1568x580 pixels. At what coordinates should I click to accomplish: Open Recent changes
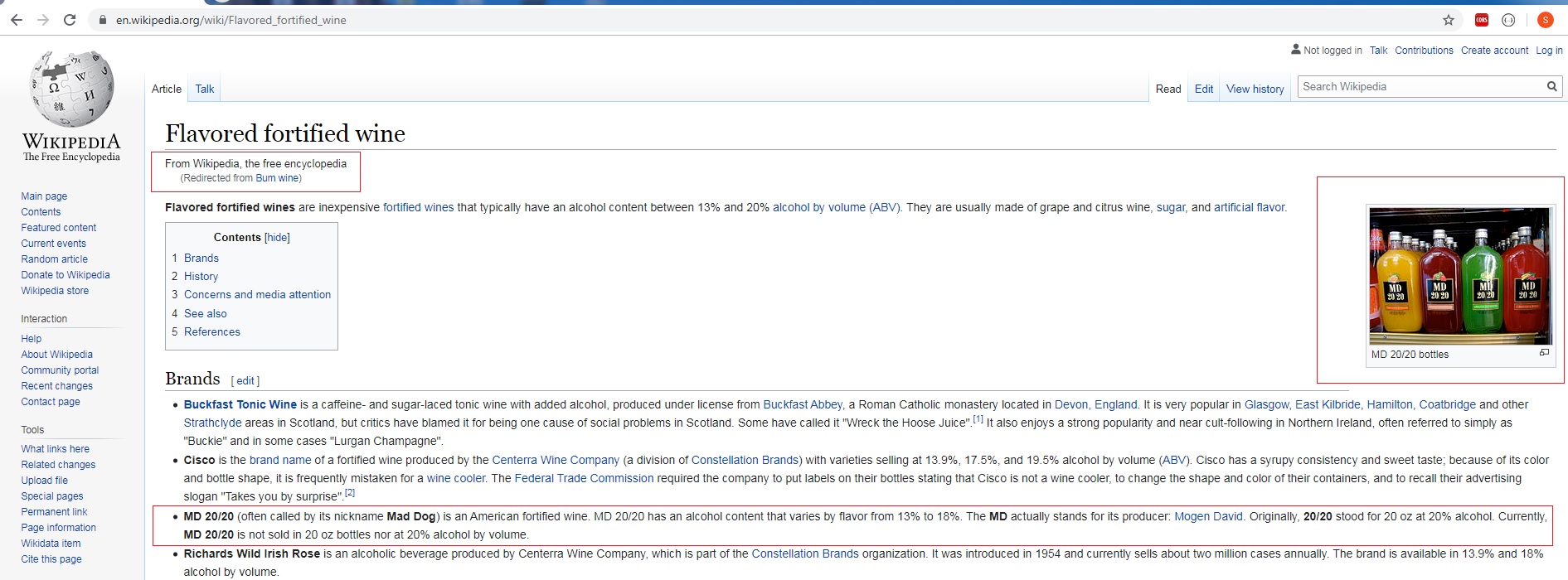[57, 386]
